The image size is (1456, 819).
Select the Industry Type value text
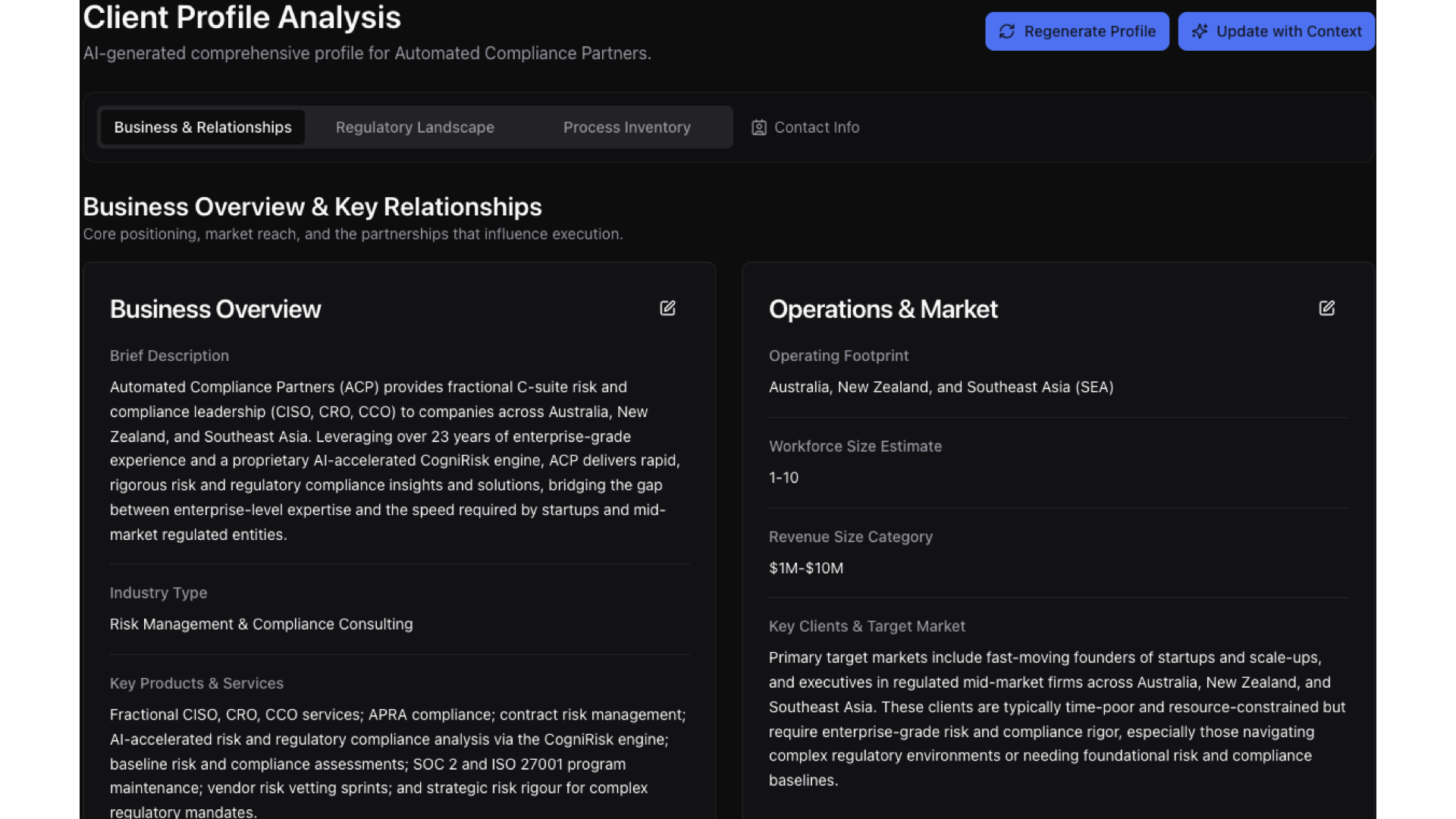click(x=261, y=624)
